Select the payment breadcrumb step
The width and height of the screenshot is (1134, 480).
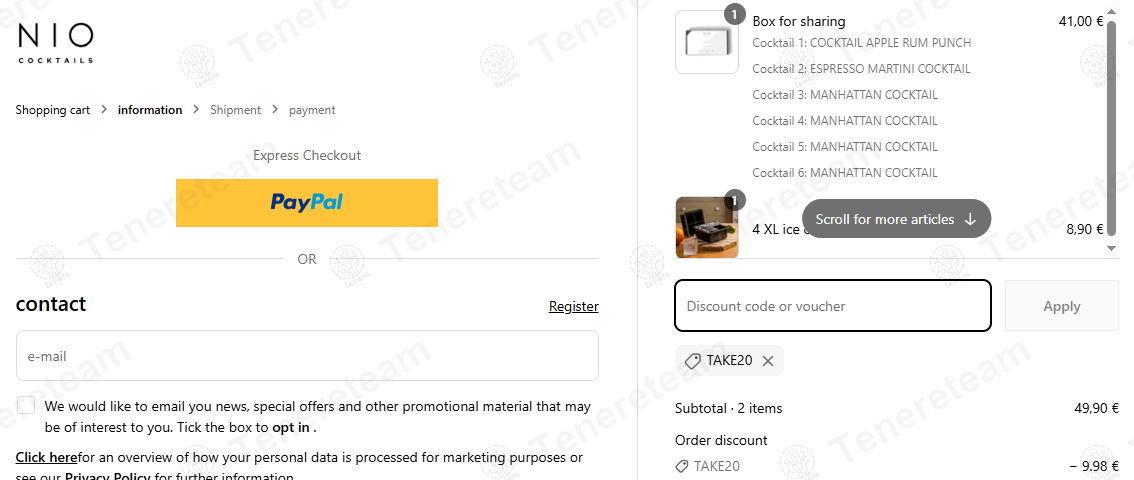(x=312, y=110)
